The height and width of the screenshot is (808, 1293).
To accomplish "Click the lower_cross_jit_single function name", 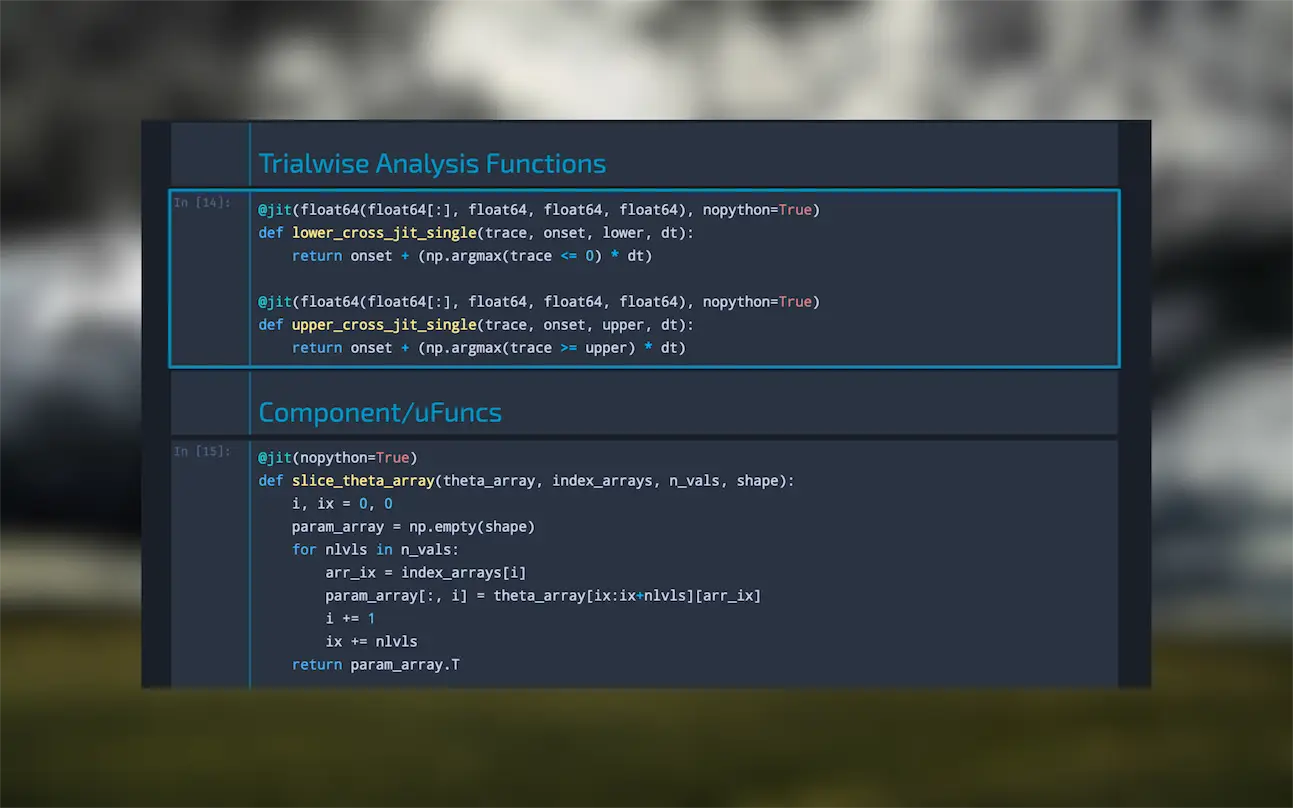I will click(x=383, y=233).
